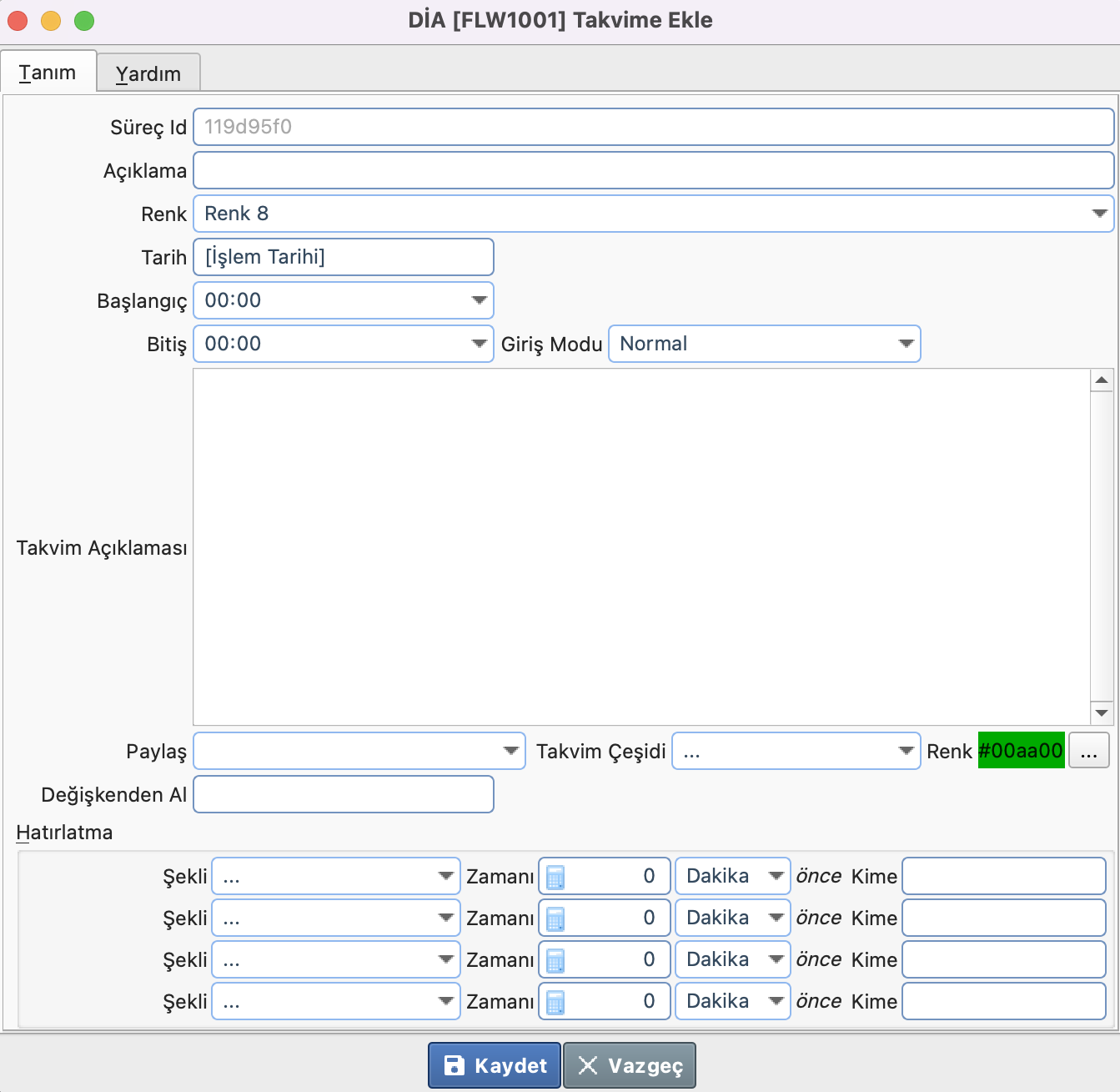Open the first reminder Şekli dropdown

(445, 876)
